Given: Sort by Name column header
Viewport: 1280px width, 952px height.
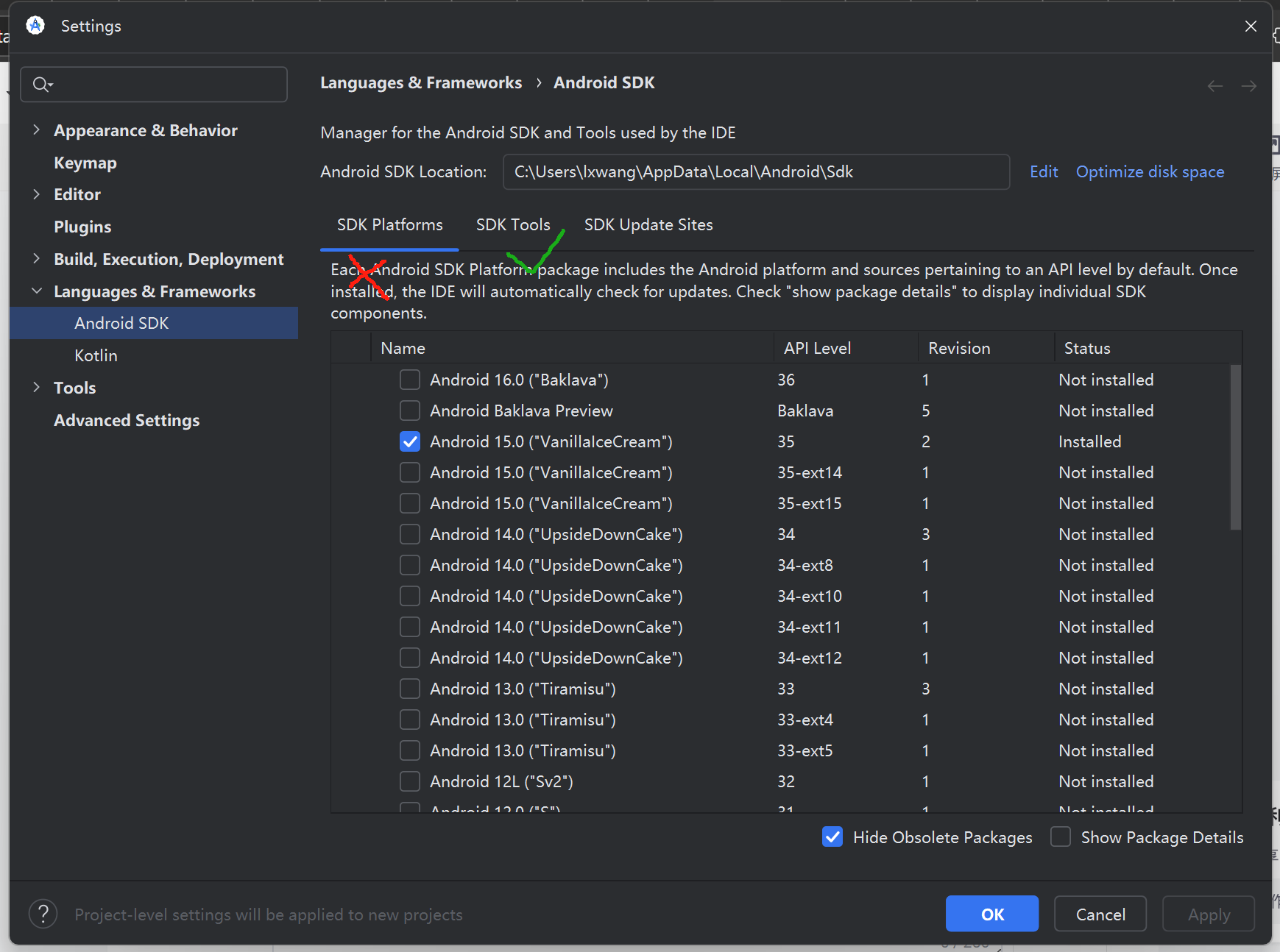Looking at the screenshot, I should pyautogui.click(x=572, y=348).
